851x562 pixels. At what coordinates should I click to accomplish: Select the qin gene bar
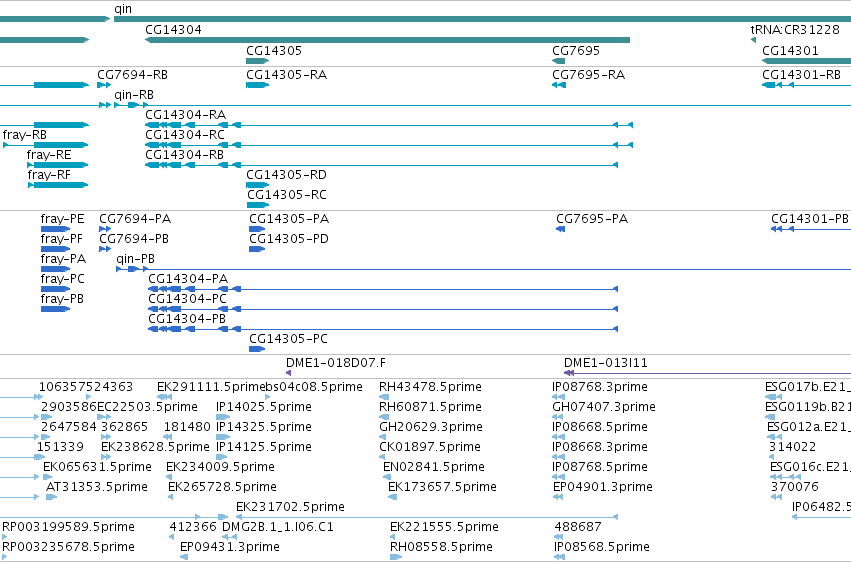tap(482, 19)
